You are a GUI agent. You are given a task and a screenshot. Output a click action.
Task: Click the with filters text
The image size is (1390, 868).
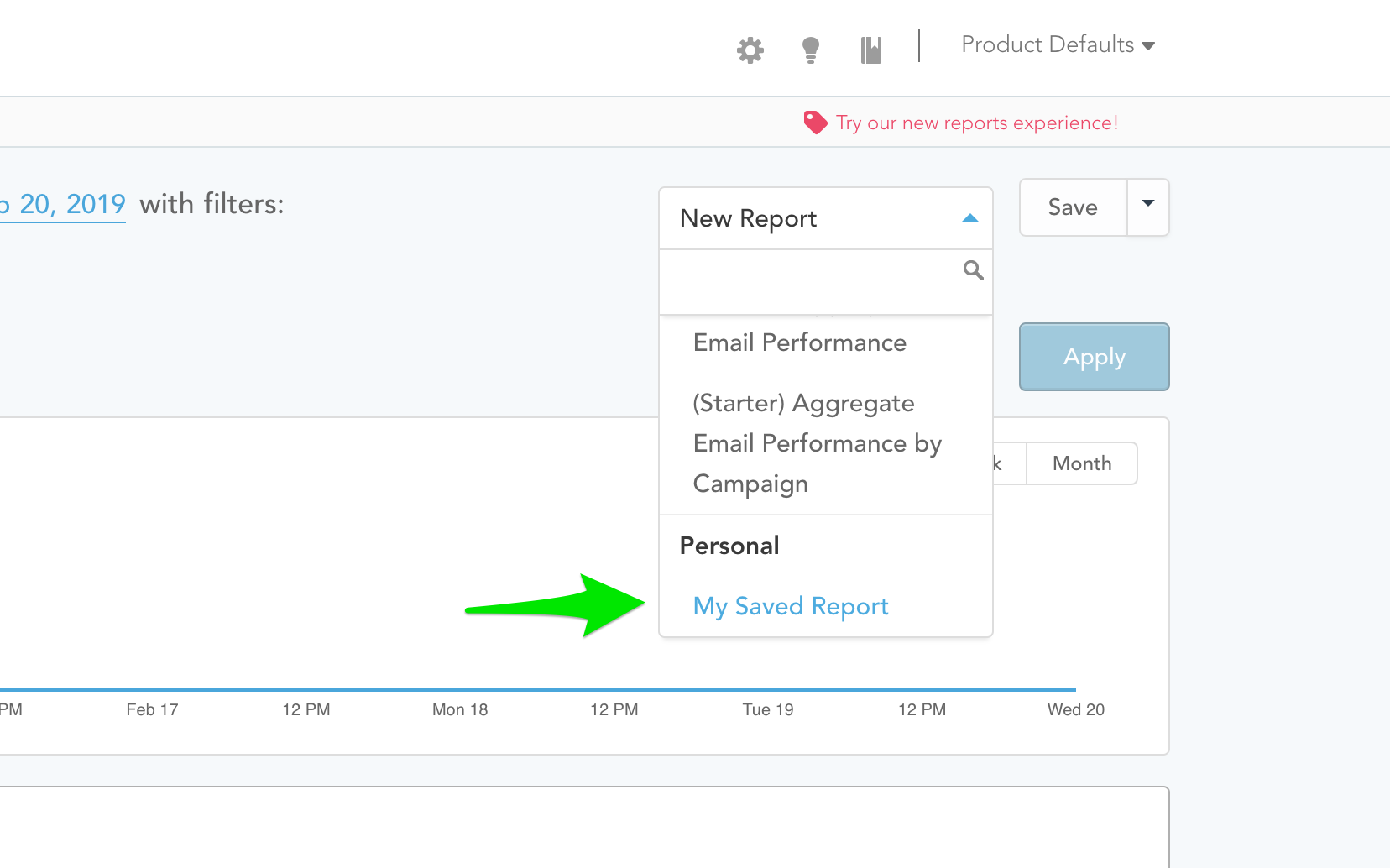click(212, 204)
